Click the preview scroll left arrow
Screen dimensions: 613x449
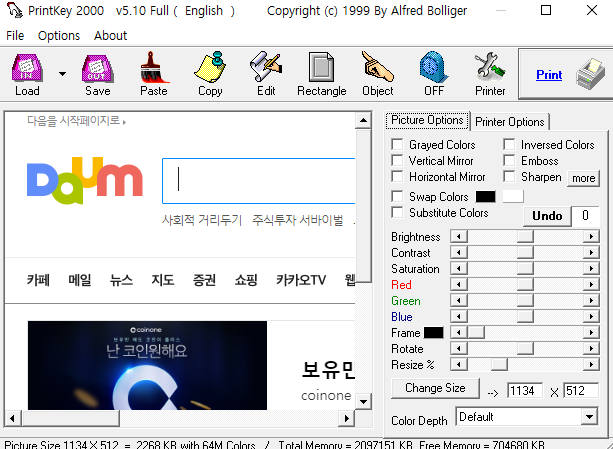(13, 419)
